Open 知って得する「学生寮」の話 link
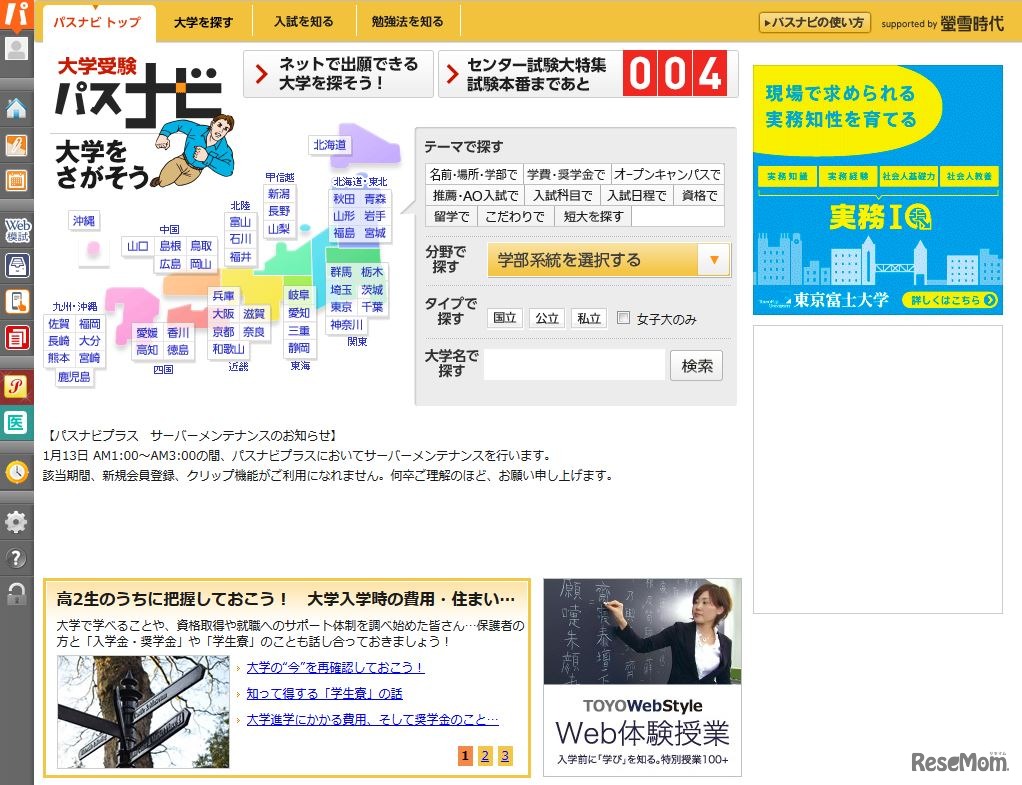1022x785 pixels. click(324, 693)
